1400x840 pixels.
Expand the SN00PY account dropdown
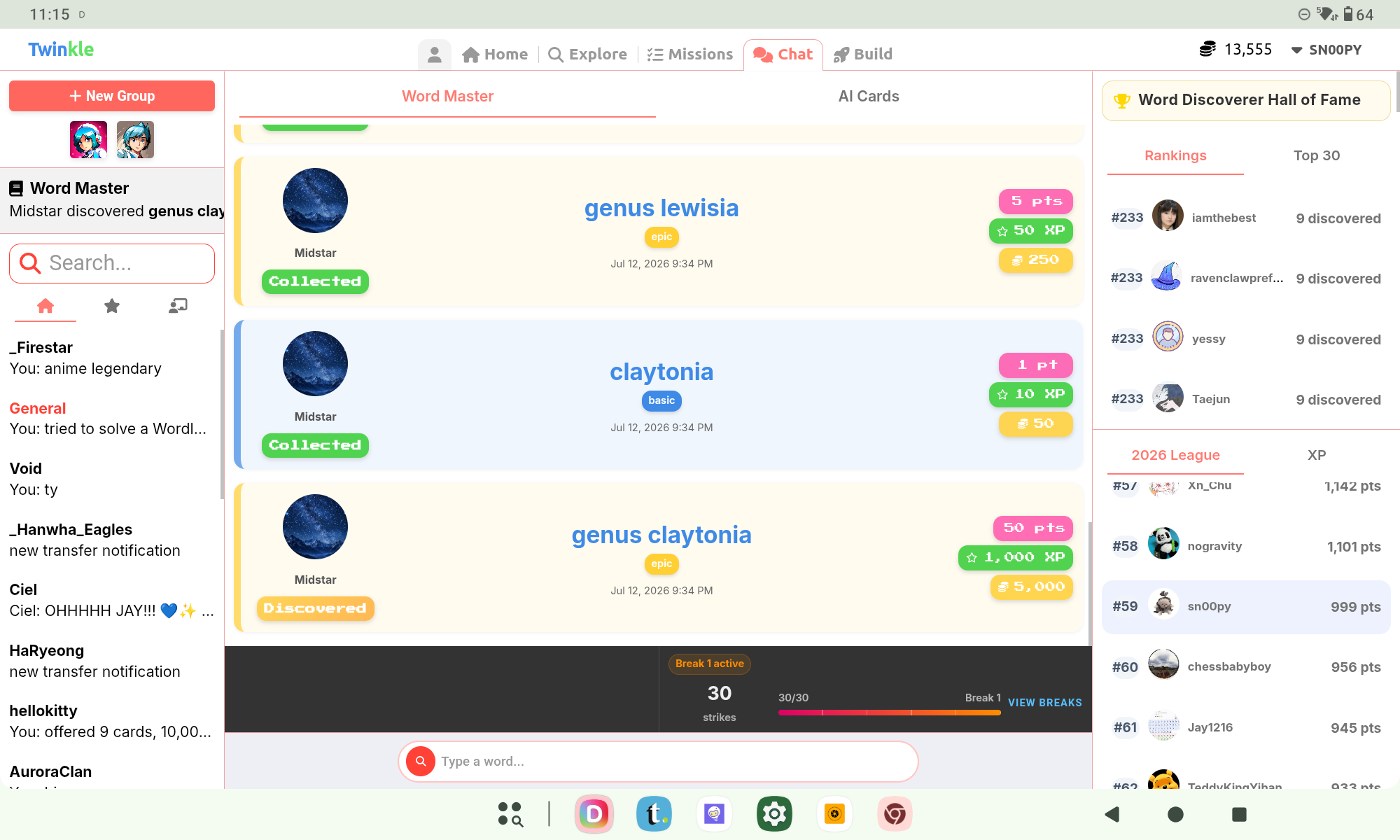(1326, 50)
